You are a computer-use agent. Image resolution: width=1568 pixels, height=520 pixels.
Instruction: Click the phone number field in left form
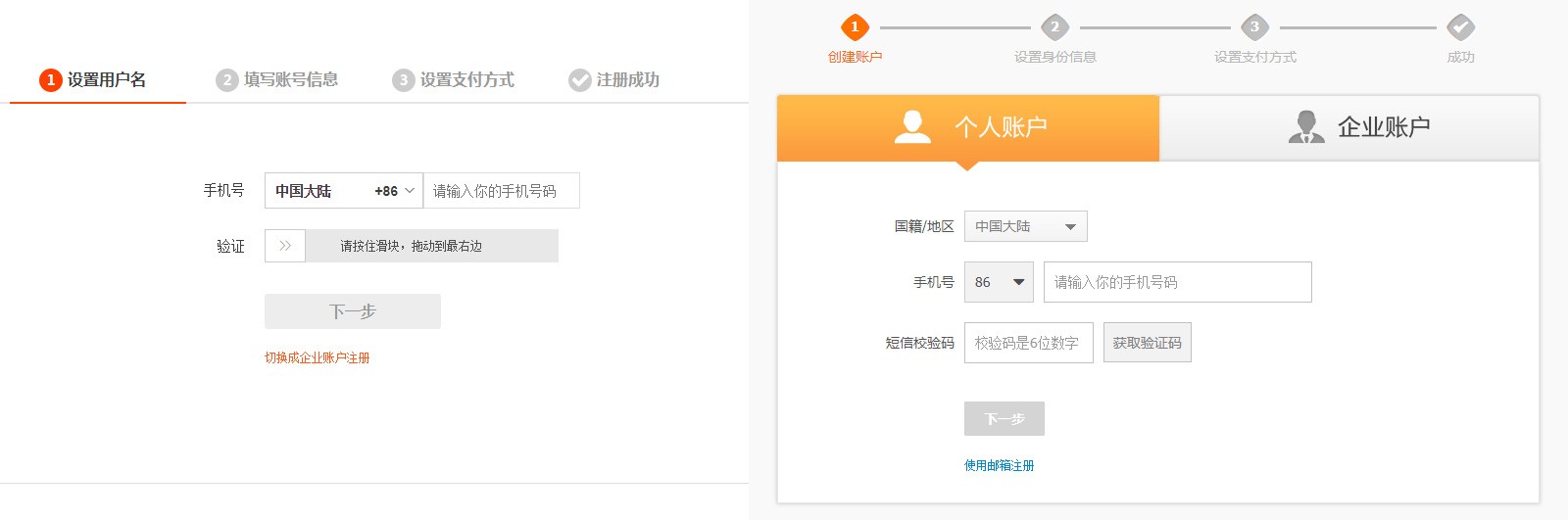(x=502, y=191)
